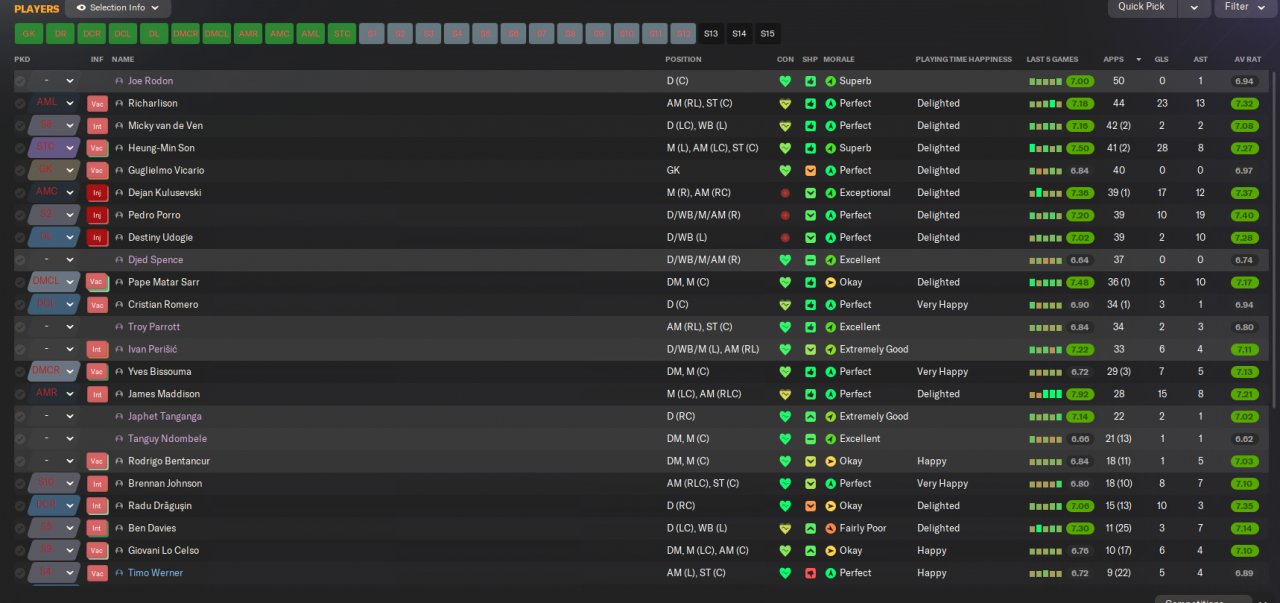Click James Maddison's 7.92 last-game rating badge
The height and width of the screenshot is (603, 1280).
[x=1080, y=394]
